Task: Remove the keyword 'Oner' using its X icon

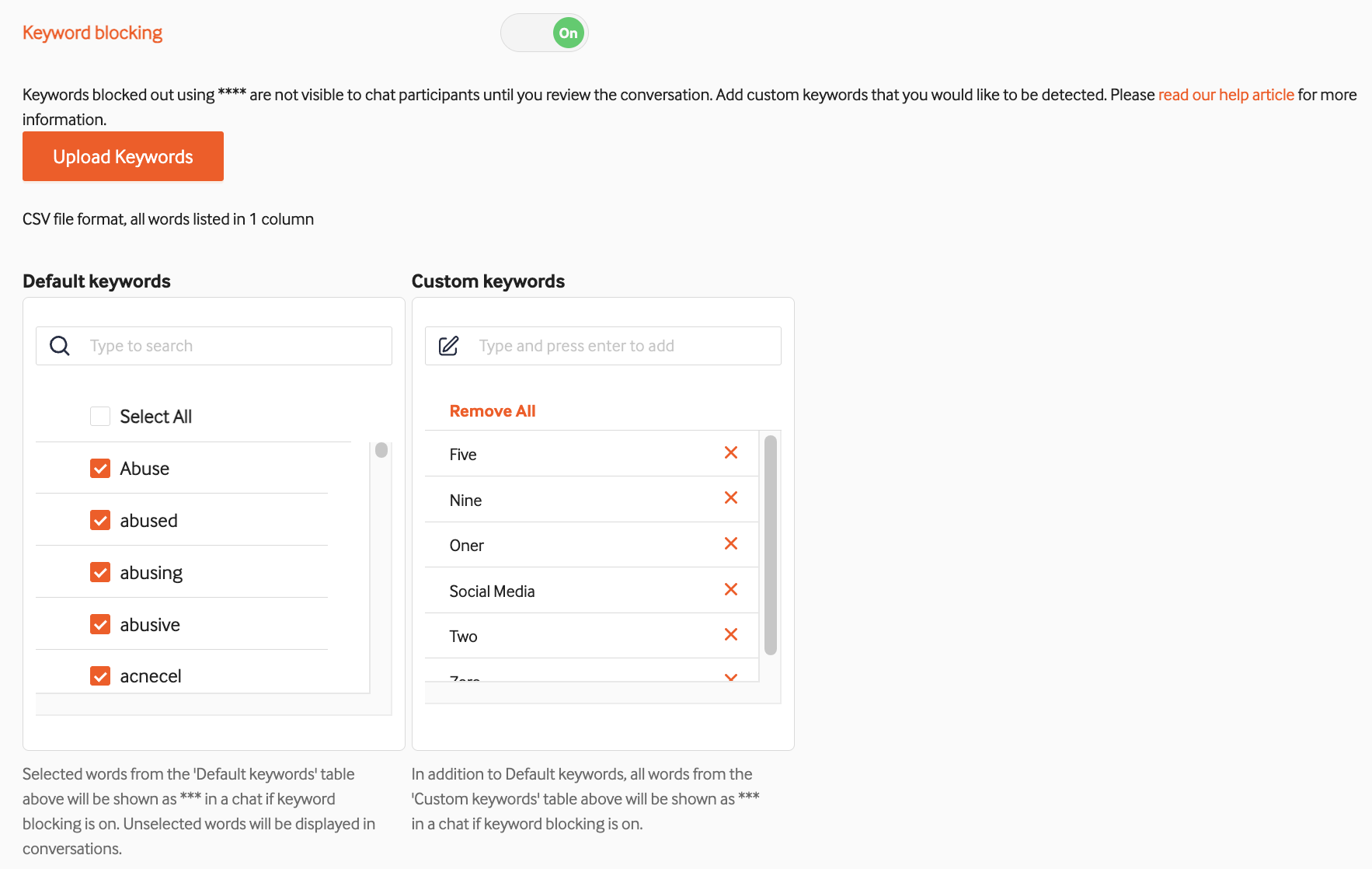Action: point(730,543)
